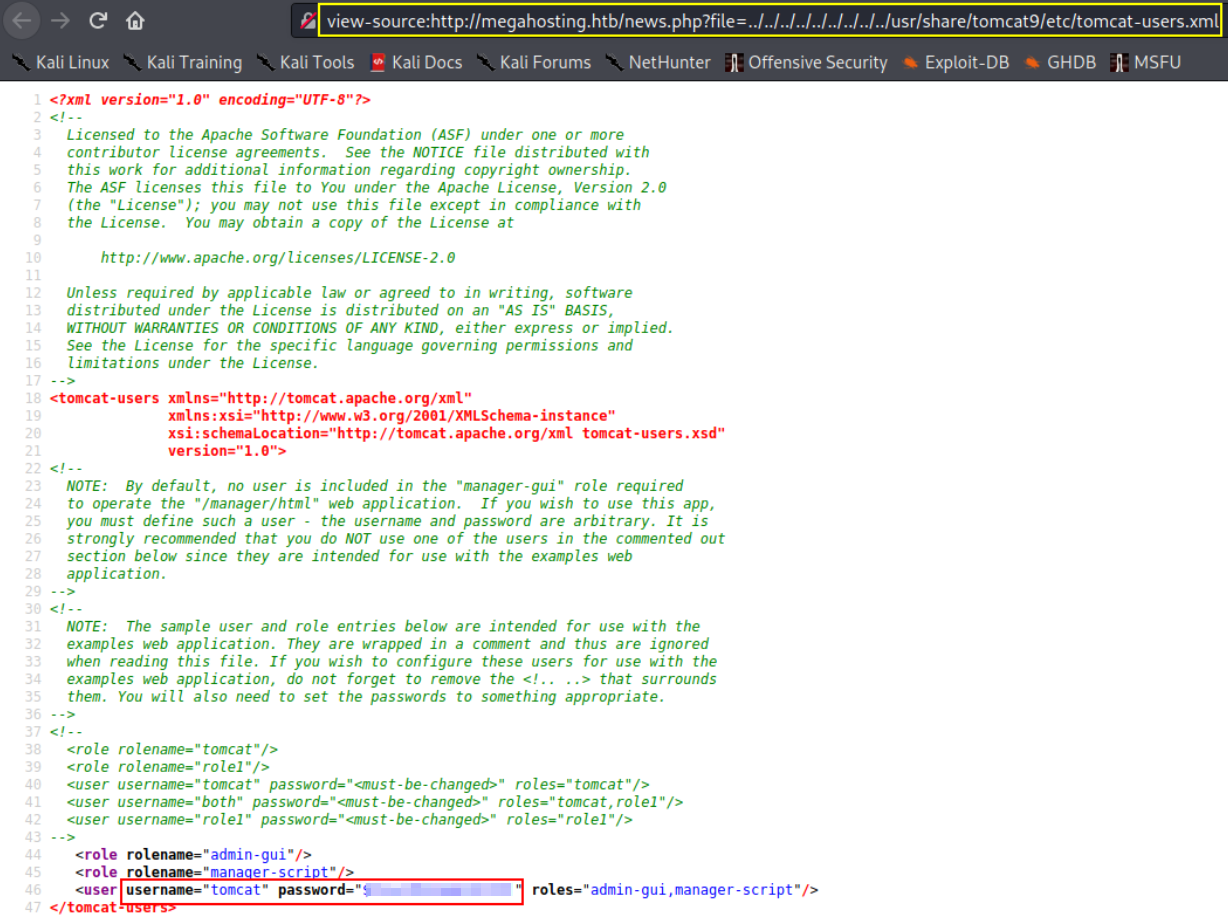Click the Kali Training bookmark icon

click(132, 62)
